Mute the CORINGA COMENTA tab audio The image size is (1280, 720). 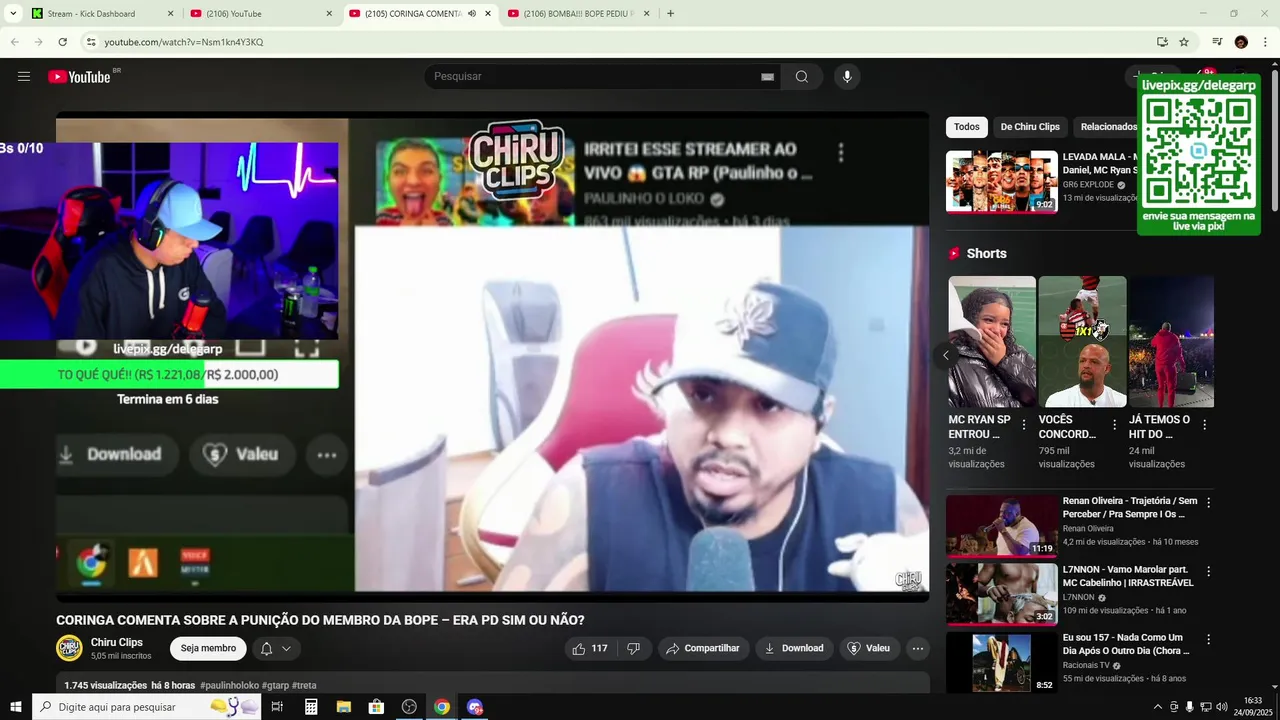point(472,14)
